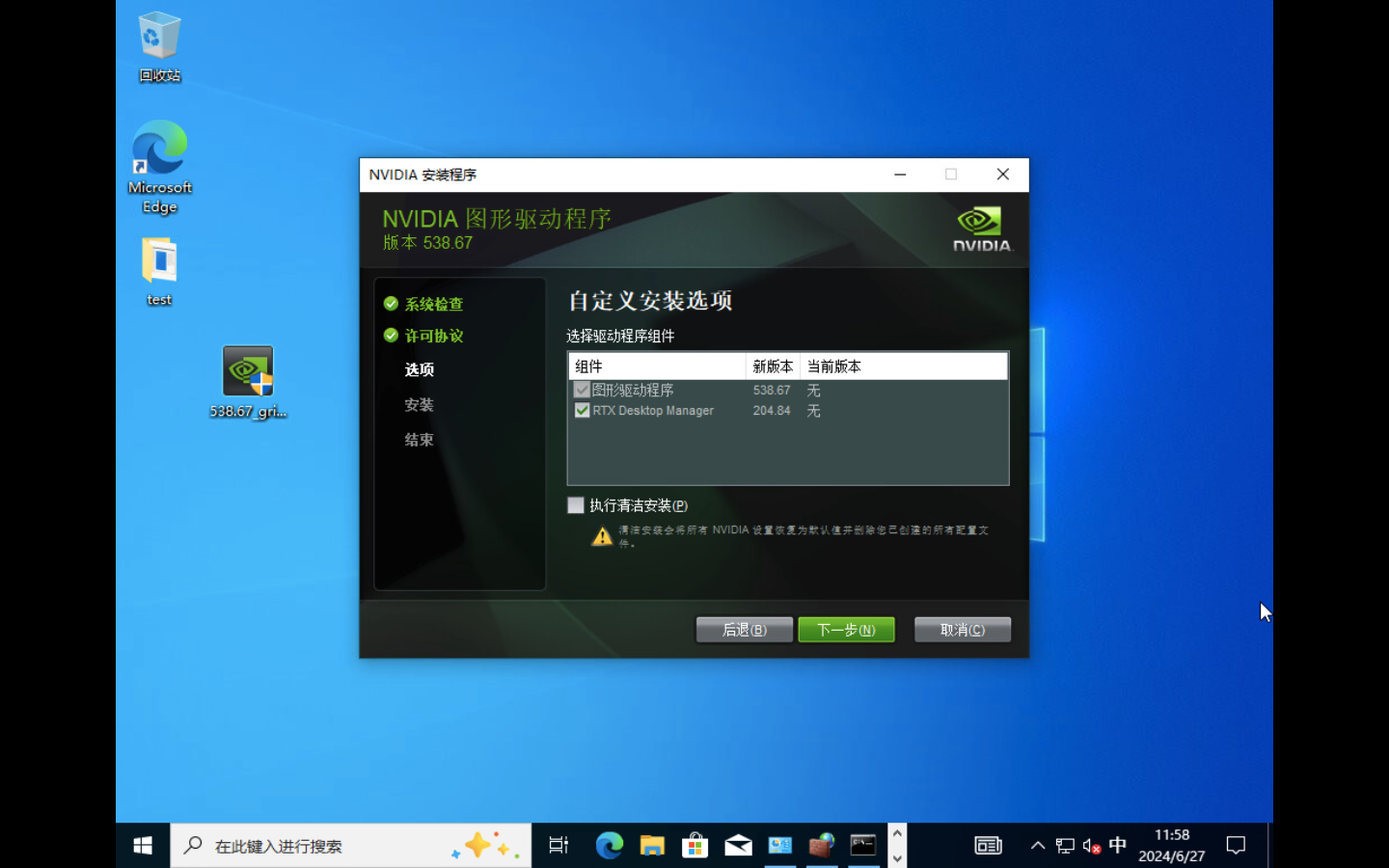Click the taskbar scroll down arrow
The width and height of the screenshot is (1389, 868).
pos(897,857)
